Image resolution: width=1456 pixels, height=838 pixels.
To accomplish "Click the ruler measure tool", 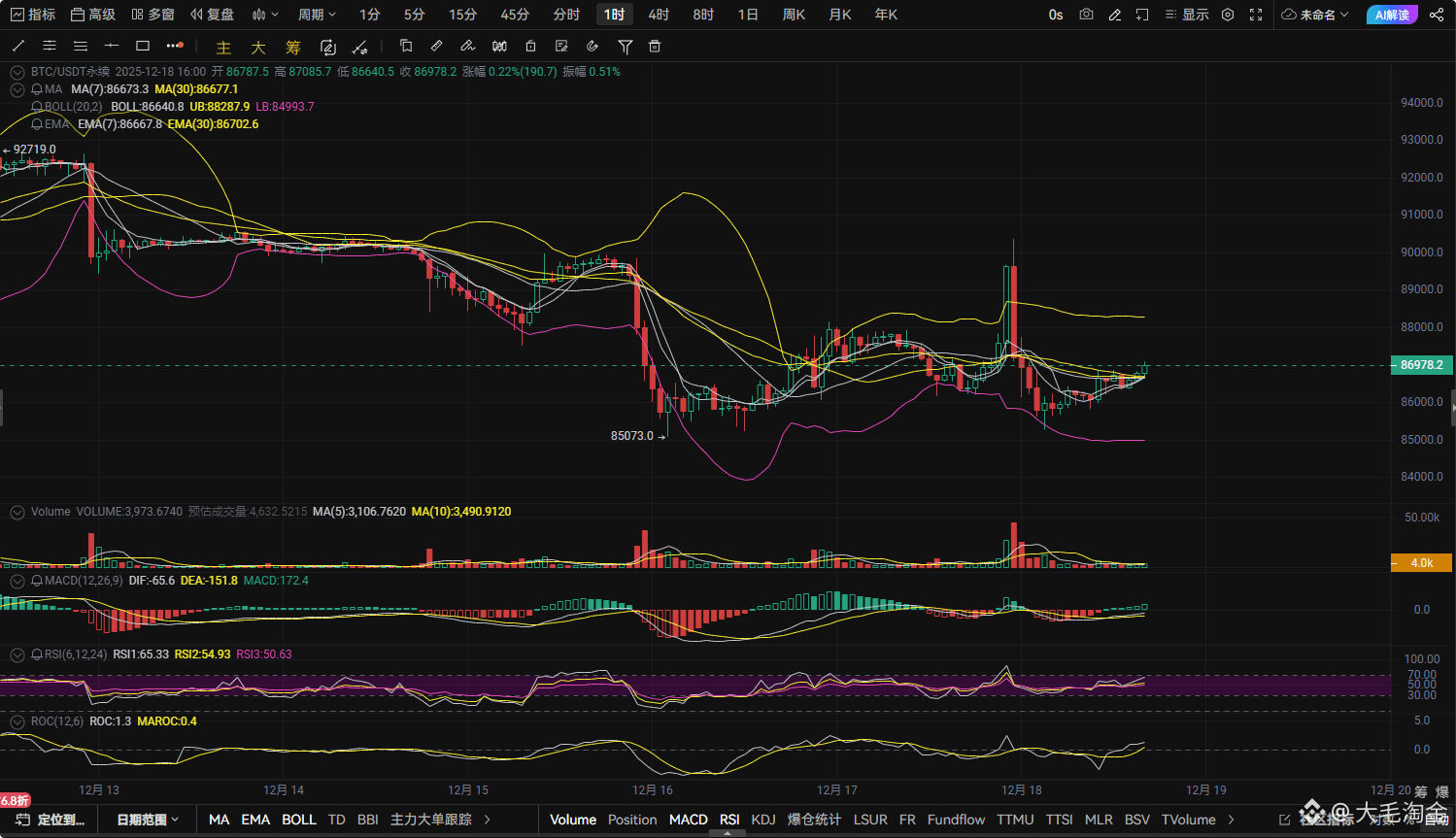I will [x=437, y=46].
